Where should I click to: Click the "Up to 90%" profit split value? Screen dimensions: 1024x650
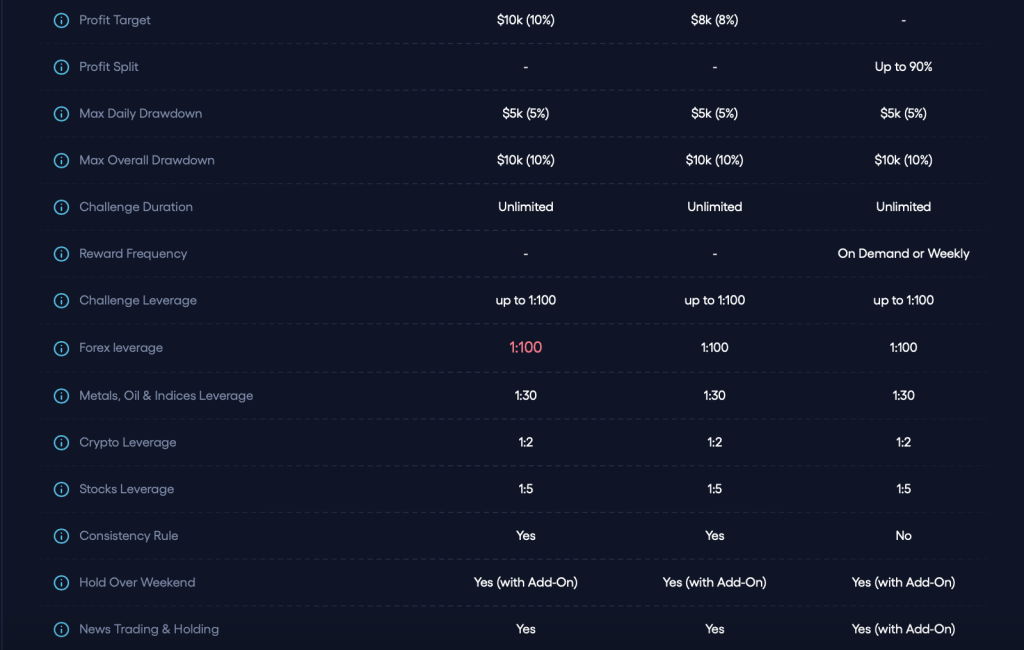pos(903,67)
